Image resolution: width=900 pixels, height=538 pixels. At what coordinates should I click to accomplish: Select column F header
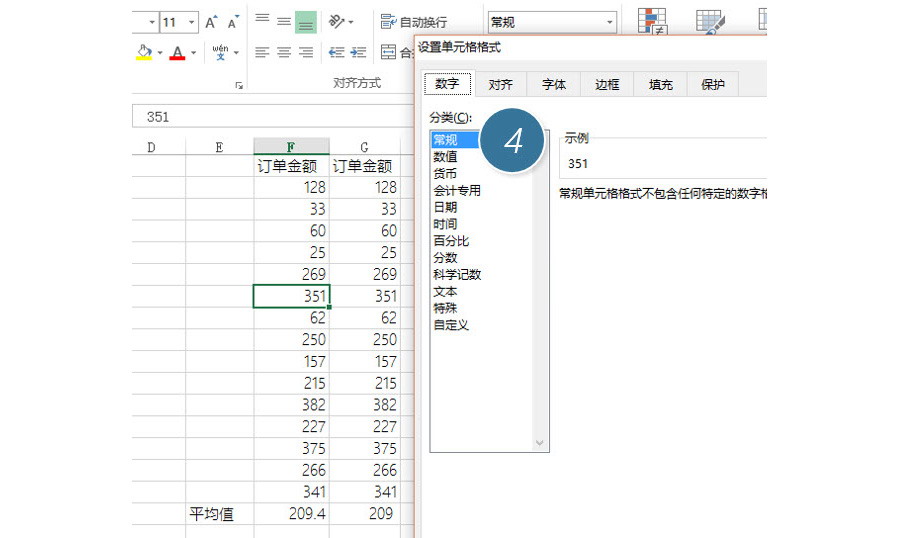(x=291, y=147)
